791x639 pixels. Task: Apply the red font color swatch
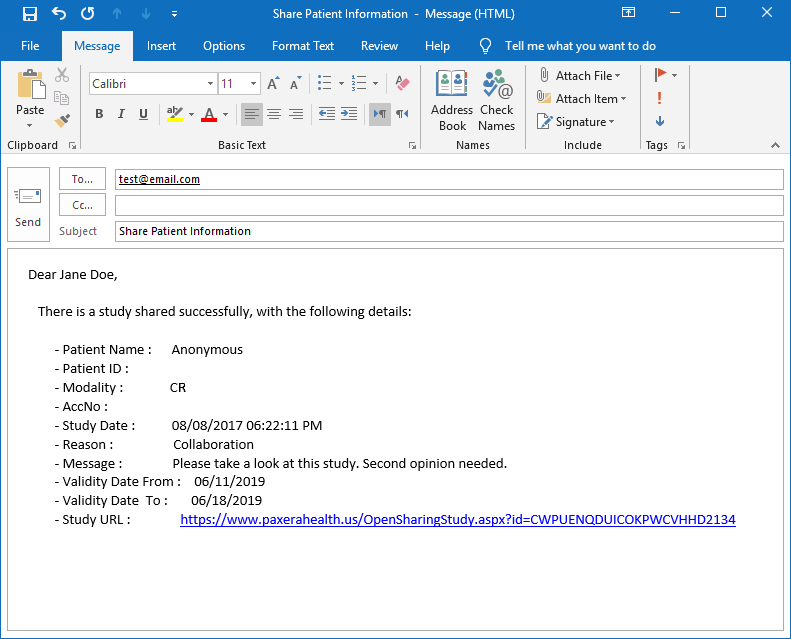coord(209,114)
